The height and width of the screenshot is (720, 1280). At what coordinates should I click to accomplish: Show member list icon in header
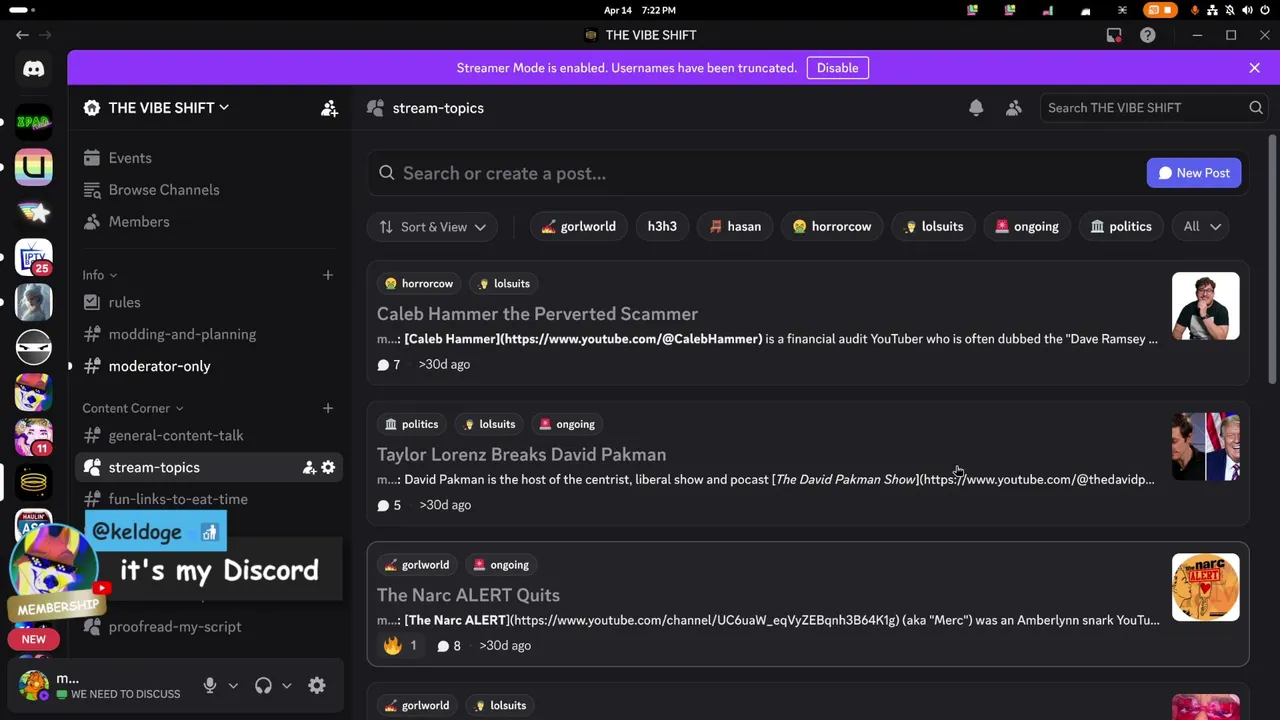(1014, 108)
